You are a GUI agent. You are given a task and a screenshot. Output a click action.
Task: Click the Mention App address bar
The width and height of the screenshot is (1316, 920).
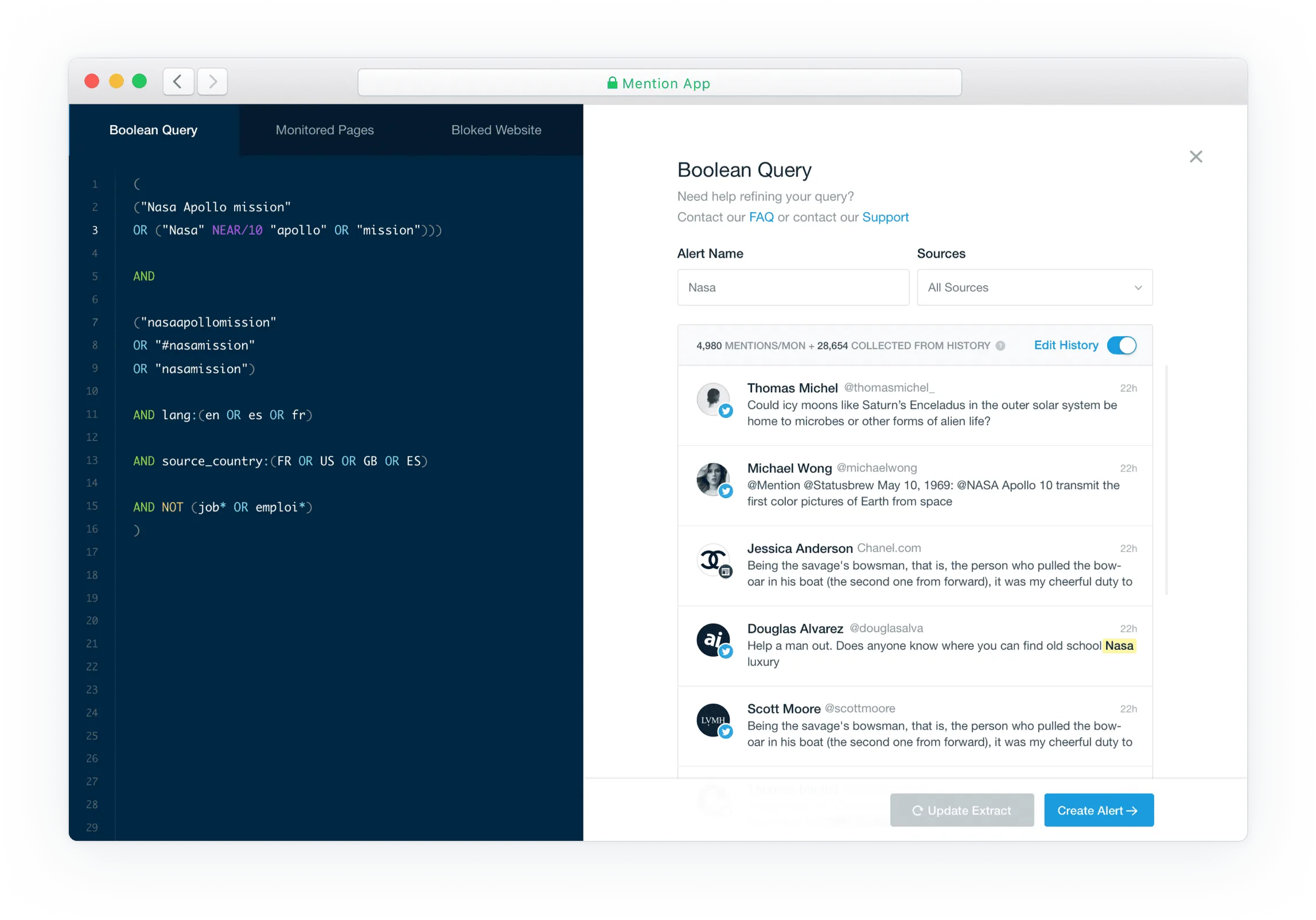point(659,83)
